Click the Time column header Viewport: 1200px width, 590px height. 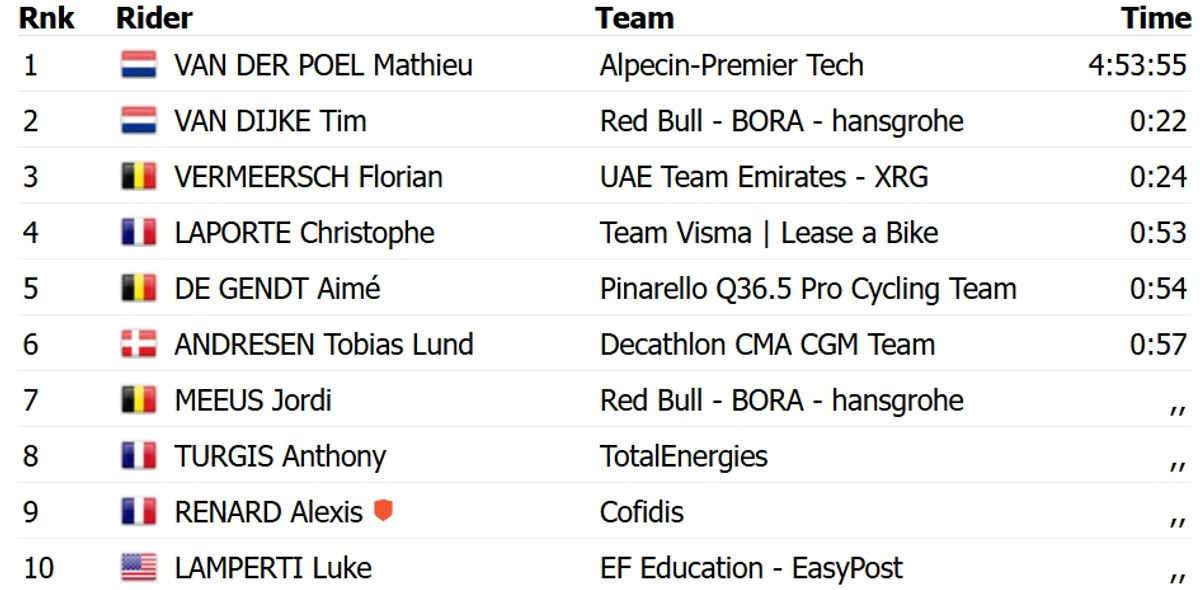(x=1155, y=18)
